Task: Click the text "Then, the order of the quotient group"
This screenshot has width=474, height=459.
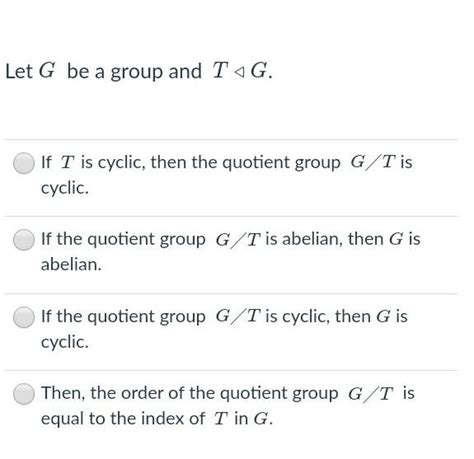Action: (190, 393)
